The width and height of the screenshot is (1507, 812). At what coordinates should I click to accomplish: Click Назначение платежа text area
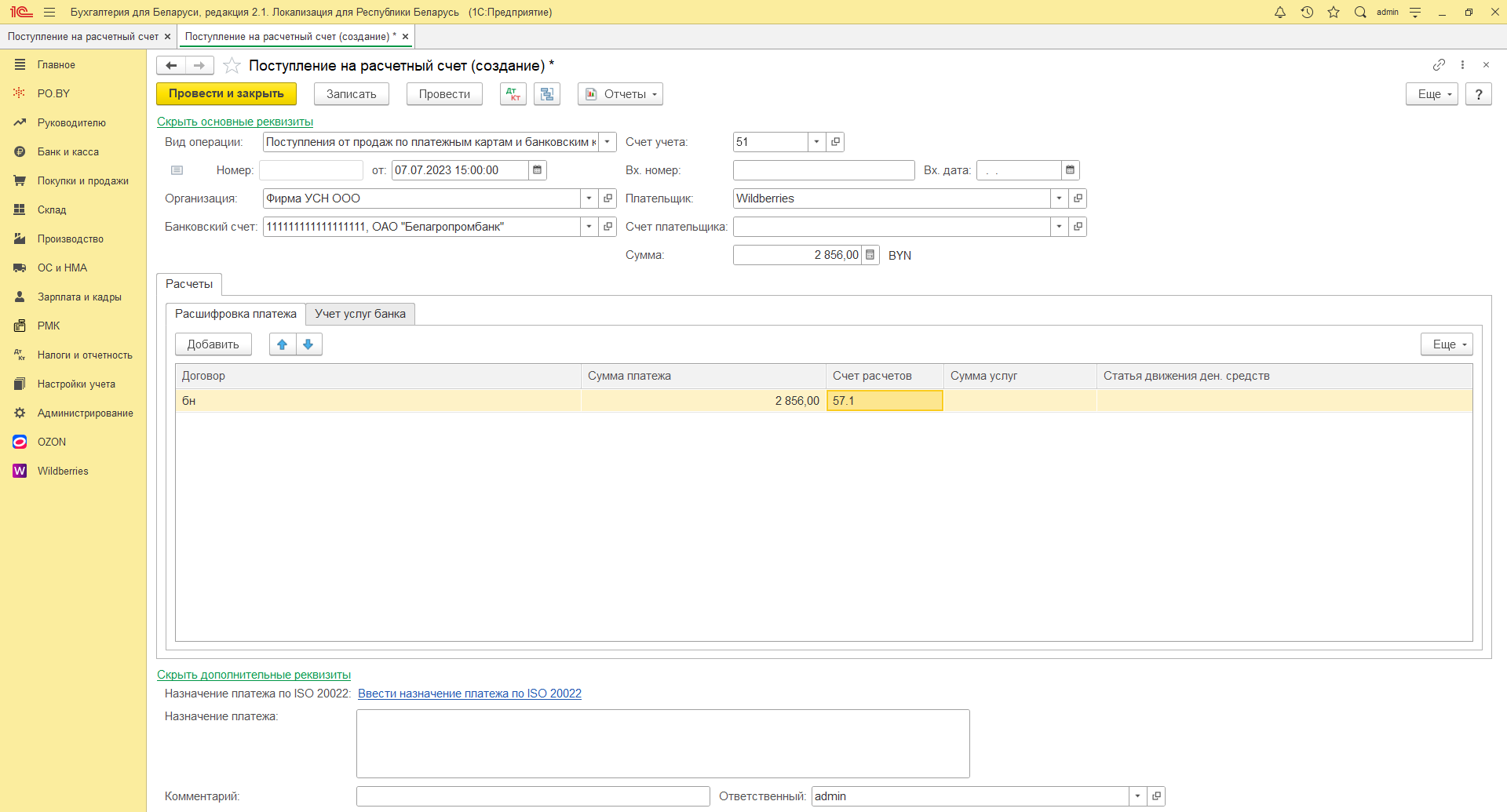[x=662, y=744]
